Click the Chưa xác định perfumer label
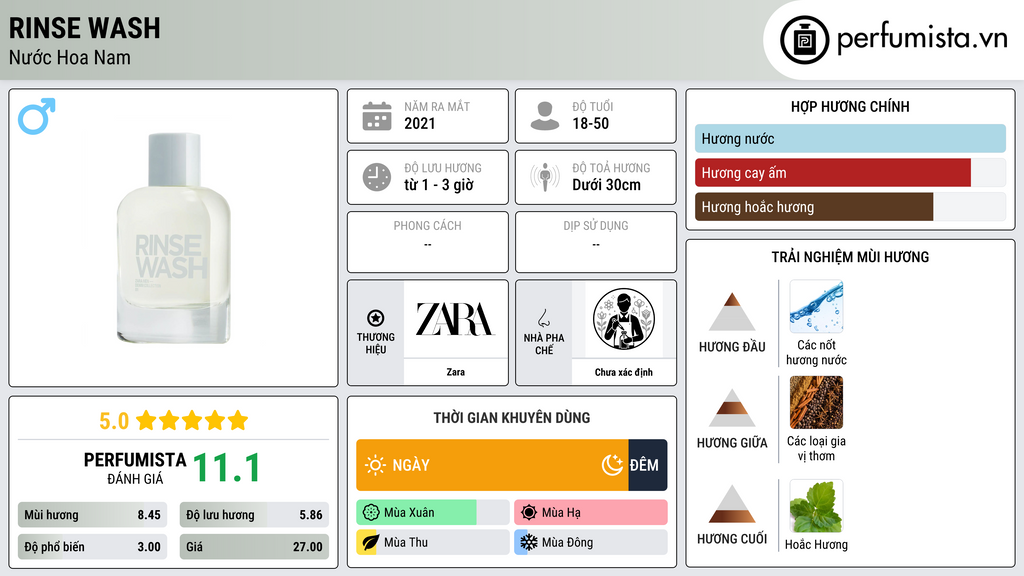Viewport: 1024px width, 576px height. click(624, 372)
